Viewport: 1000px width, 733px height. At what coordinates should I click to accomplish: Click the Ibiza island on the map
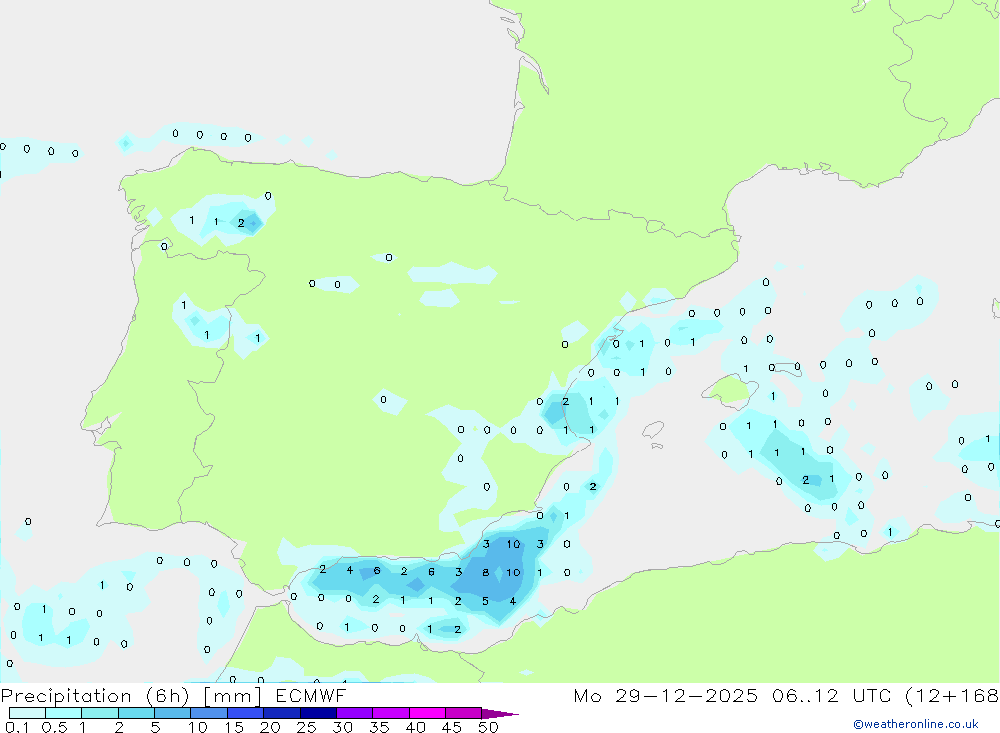pyautogui.click(x=653, y=429)
